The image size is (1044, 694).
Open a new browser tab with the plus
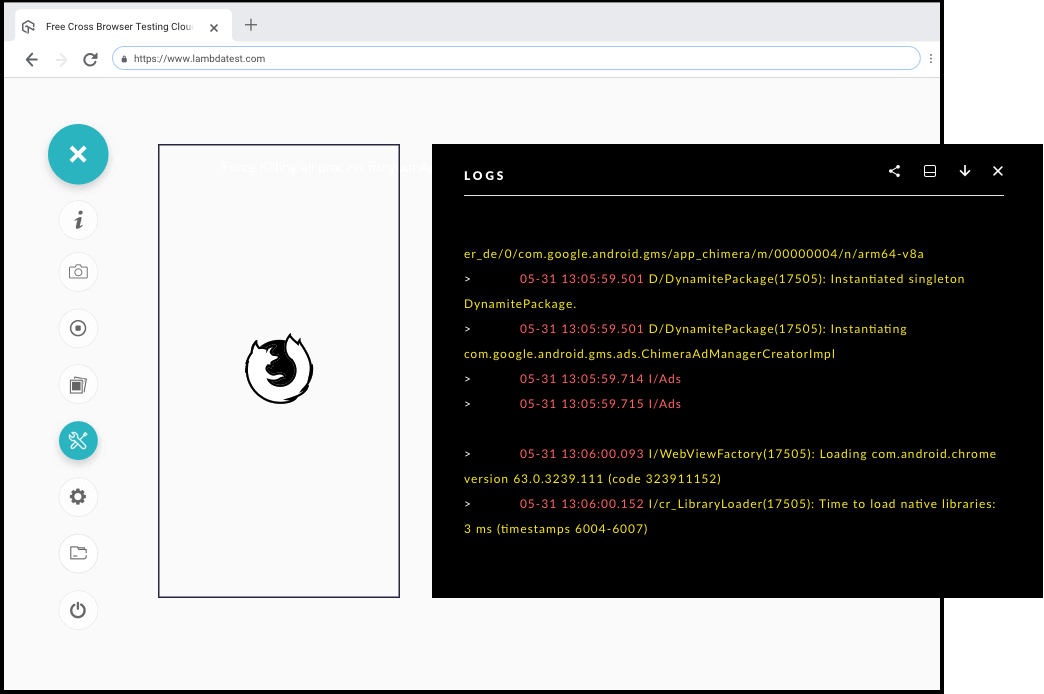click(250, 26)
